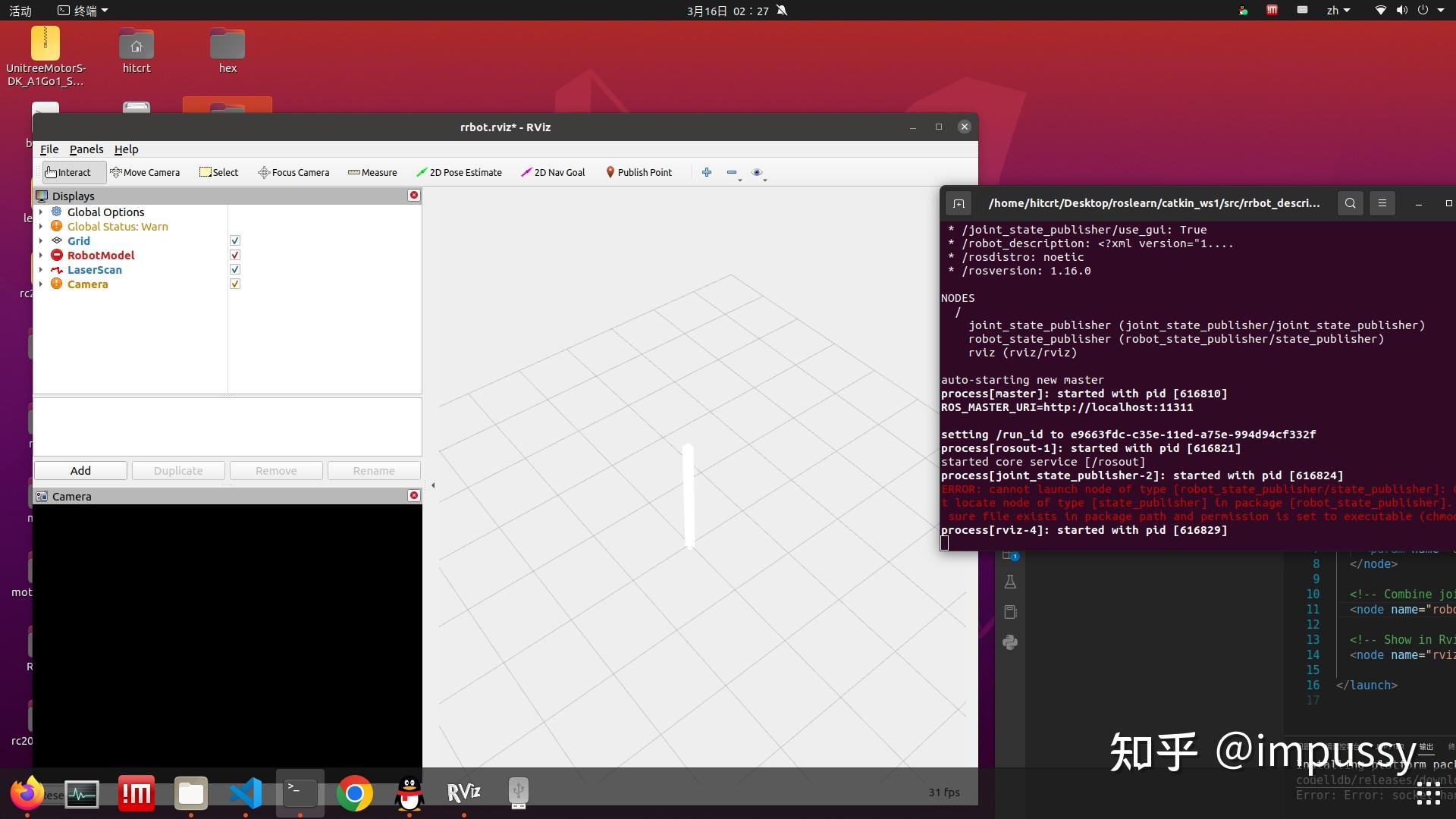Expand the RobotModel tree entry
This screenshot has width=1456, height=819.
(41, 256)
